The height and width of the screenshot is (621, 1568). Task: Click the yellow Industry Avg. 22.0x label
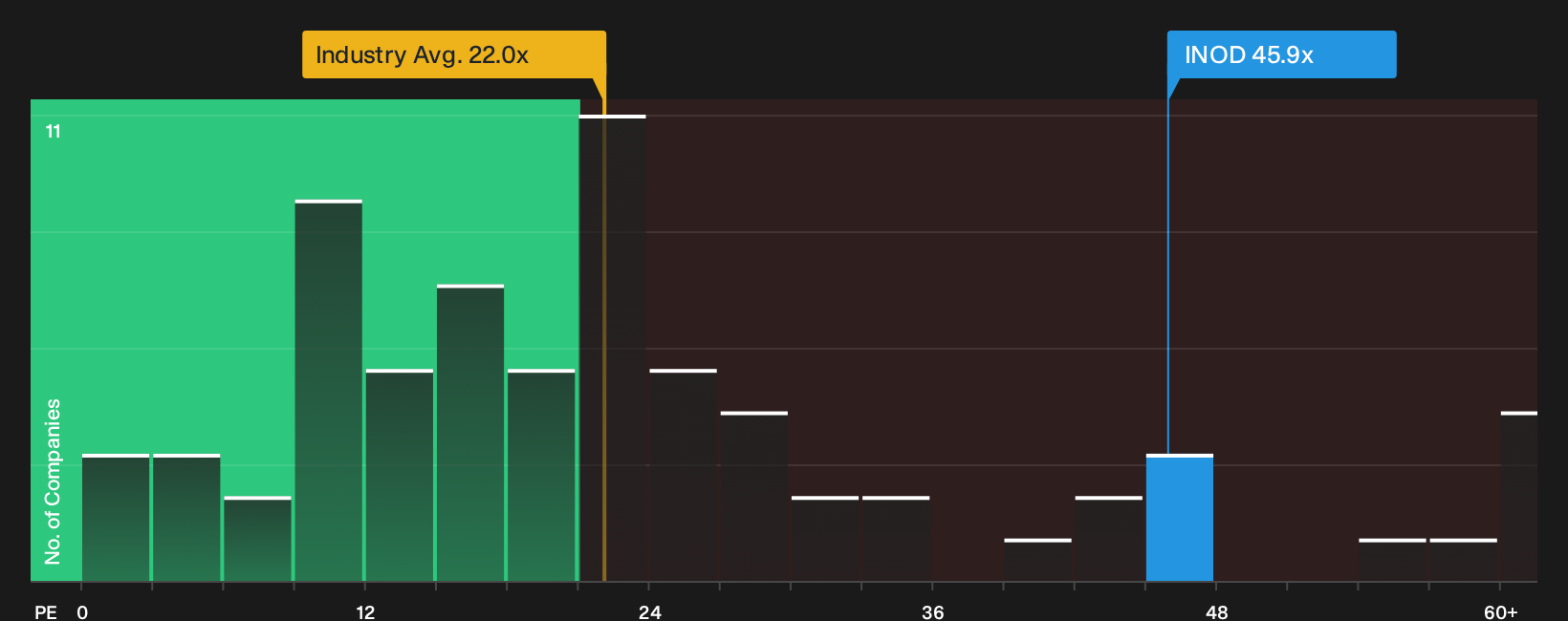click(454, 54)
